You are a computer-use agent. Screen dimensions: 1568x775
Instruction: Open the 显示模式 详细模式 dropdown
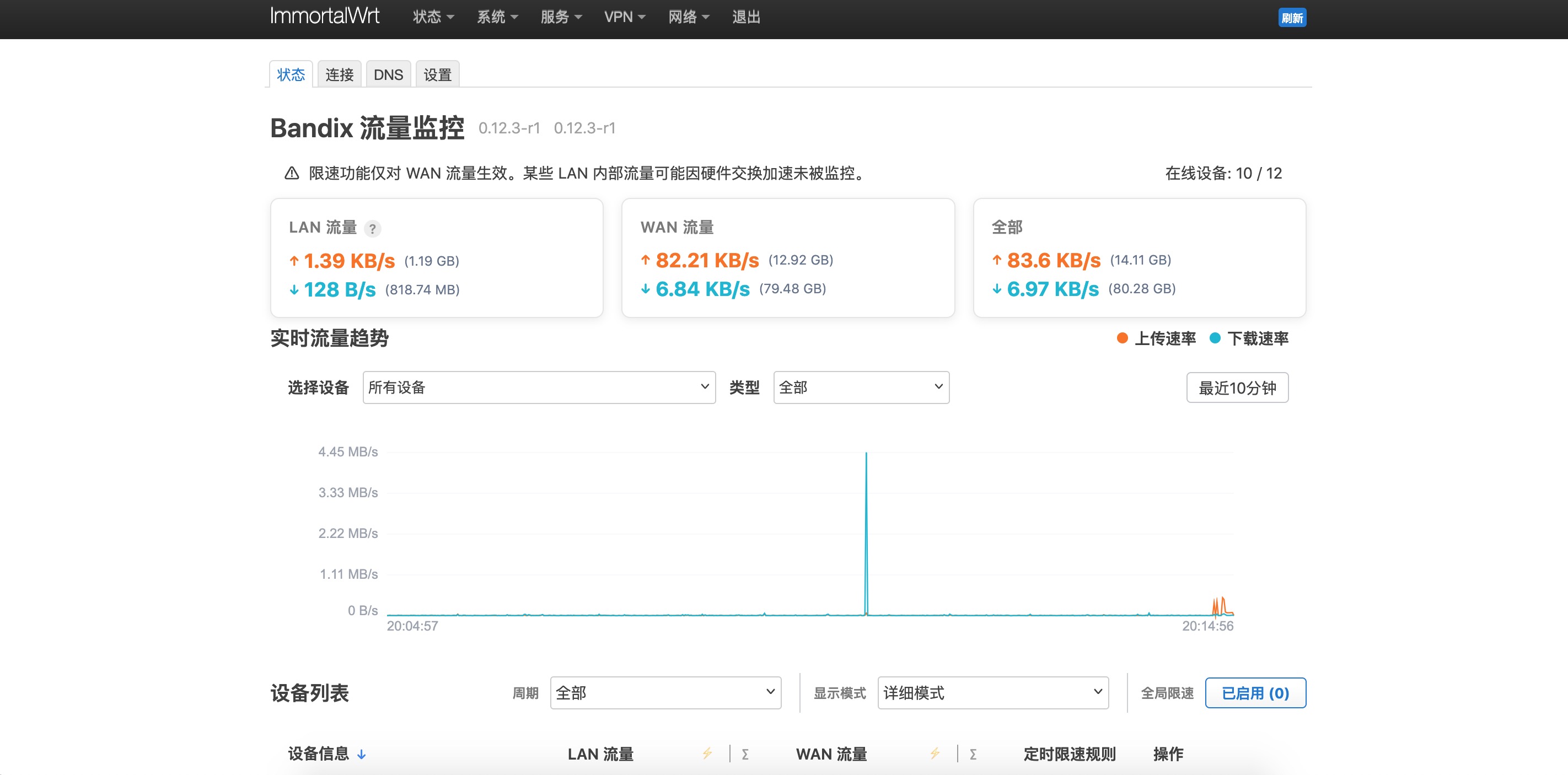(x=992, y=693)
